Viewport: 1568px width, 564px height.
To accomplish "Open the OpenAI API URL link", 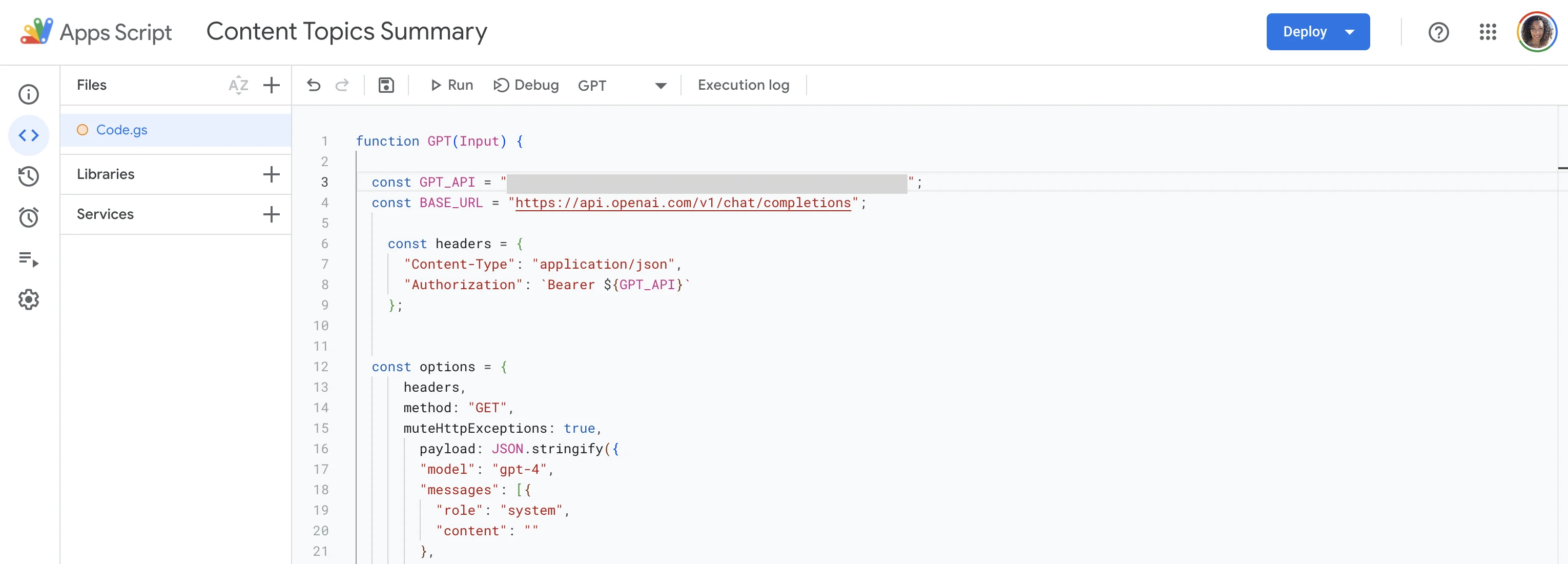I will [683, 203].
